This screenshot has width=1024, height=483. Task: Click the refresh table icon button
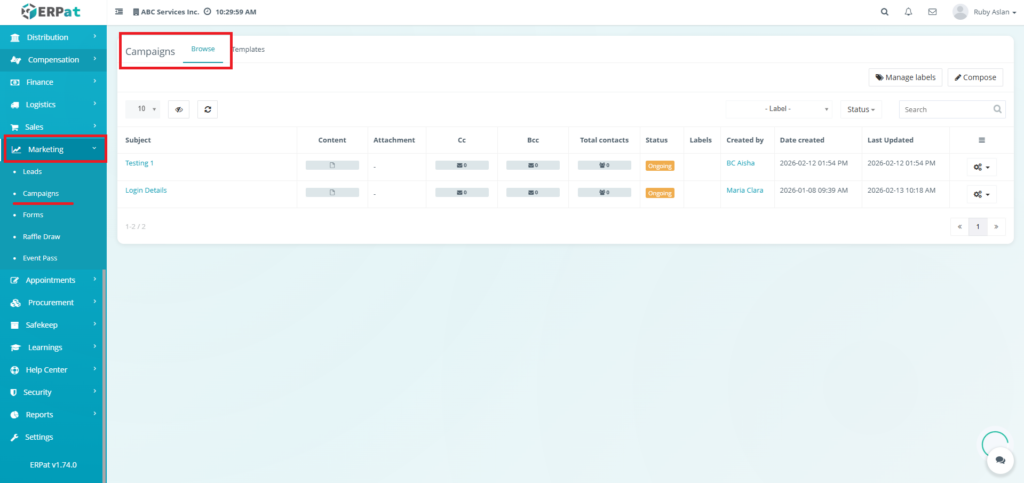pyautogui.click(x=207, y=109)
